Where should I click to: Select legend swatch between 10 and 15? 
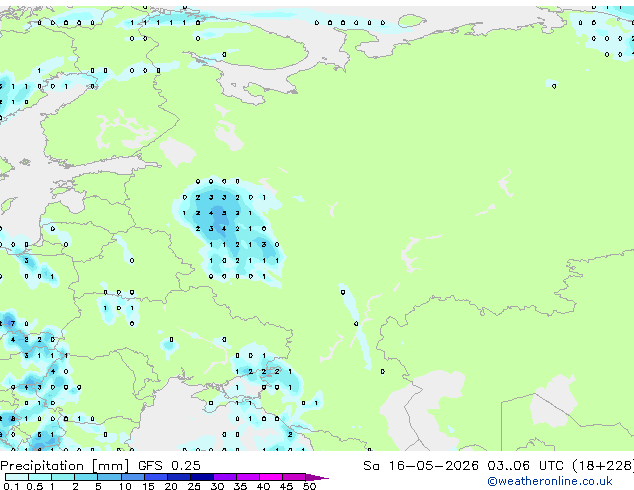[x=133, y=477]
